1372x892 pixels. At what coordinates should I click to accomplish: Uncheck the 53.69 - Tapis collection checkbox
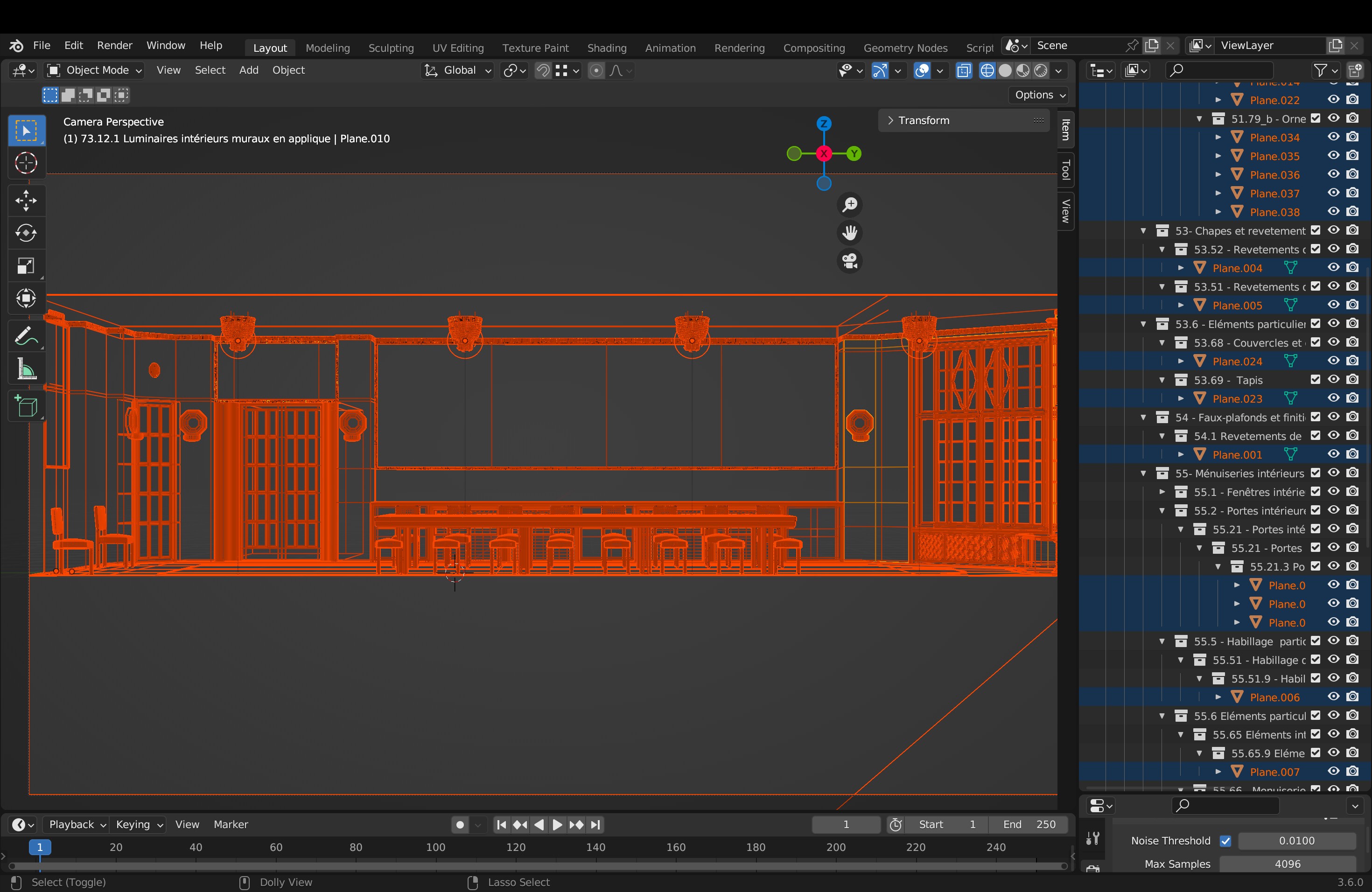[1315, 380]
